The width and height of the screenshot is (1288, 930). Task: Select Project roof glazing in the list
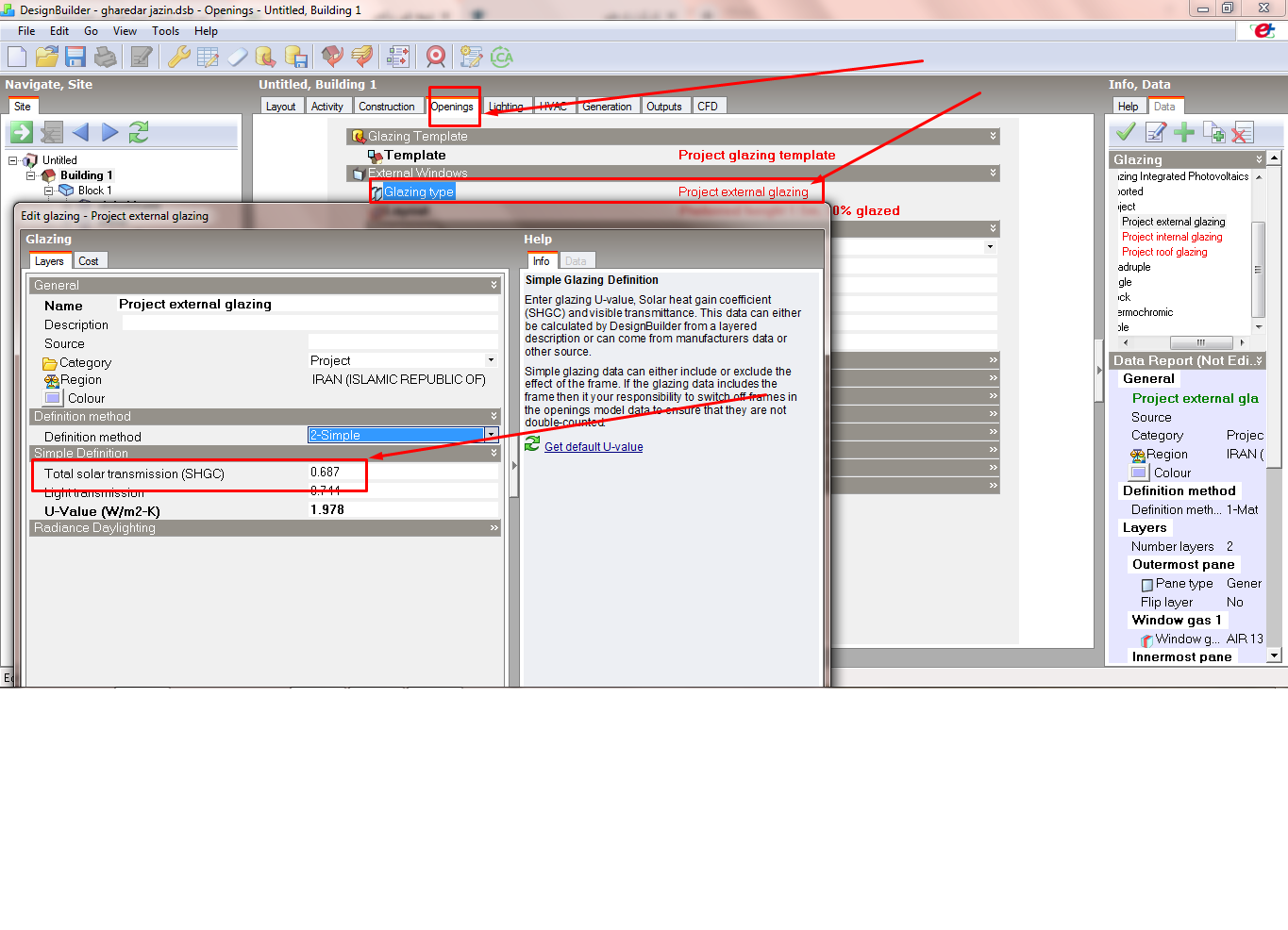[x=1164, y=252]
